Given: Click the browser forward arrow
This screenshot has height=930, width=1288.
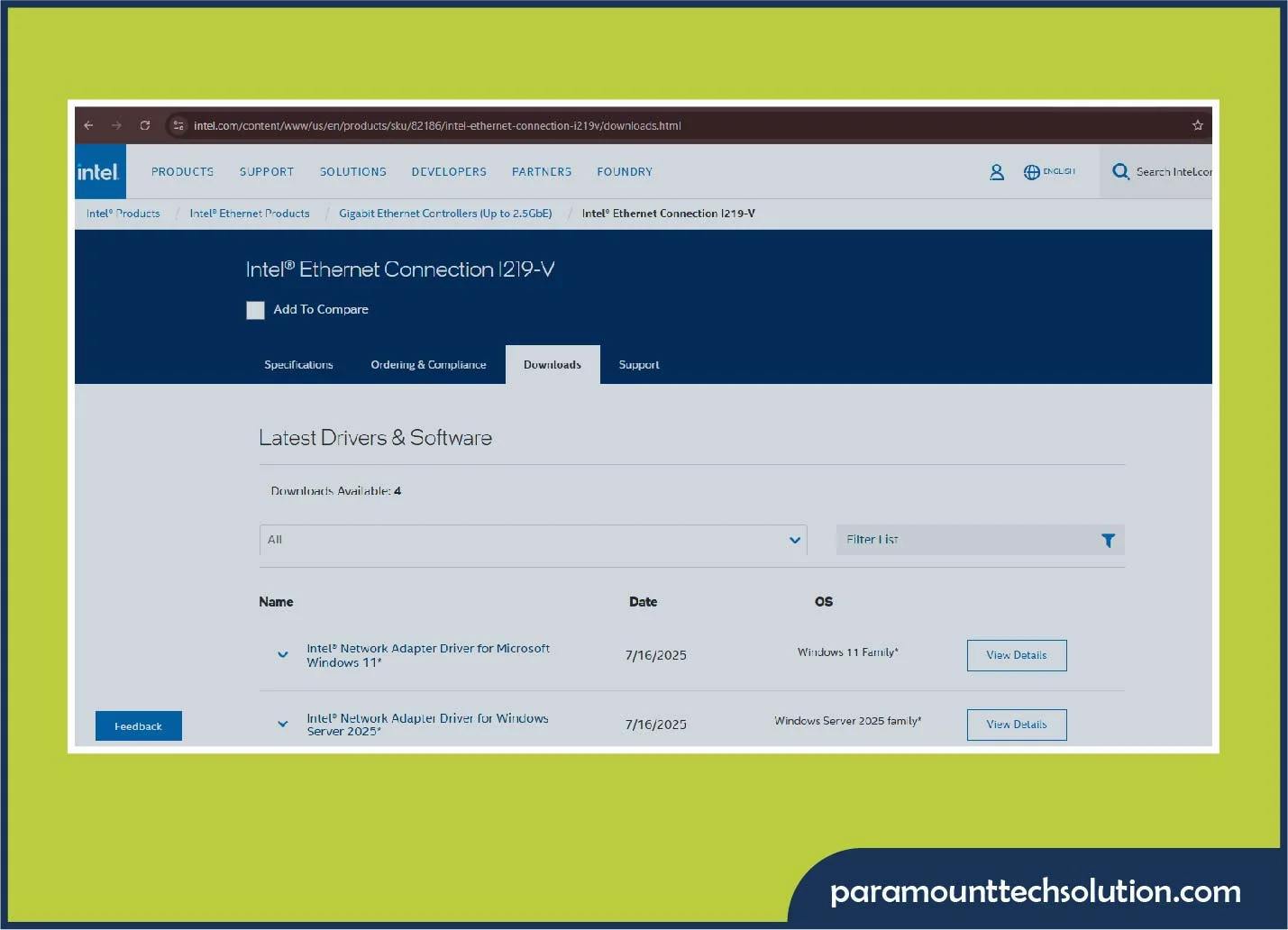Looking at the screenshot, I should pyautogui.click(x=116, y=125).
